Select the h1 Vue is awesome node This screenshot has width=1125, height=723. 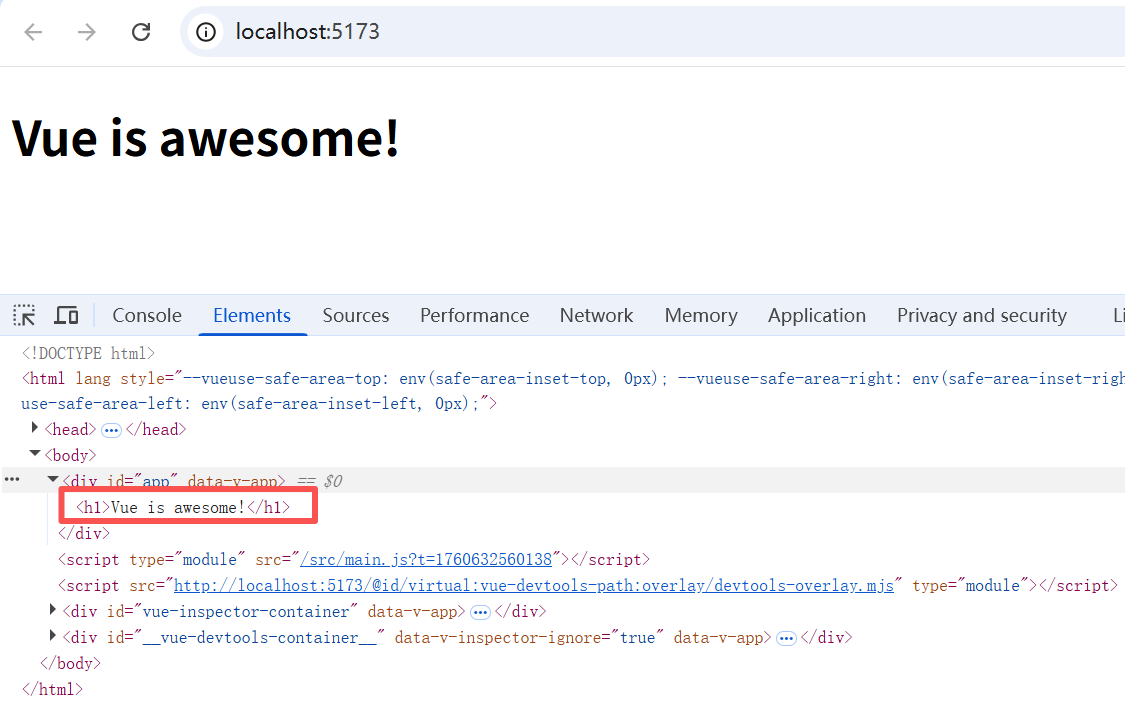point(183,508)
